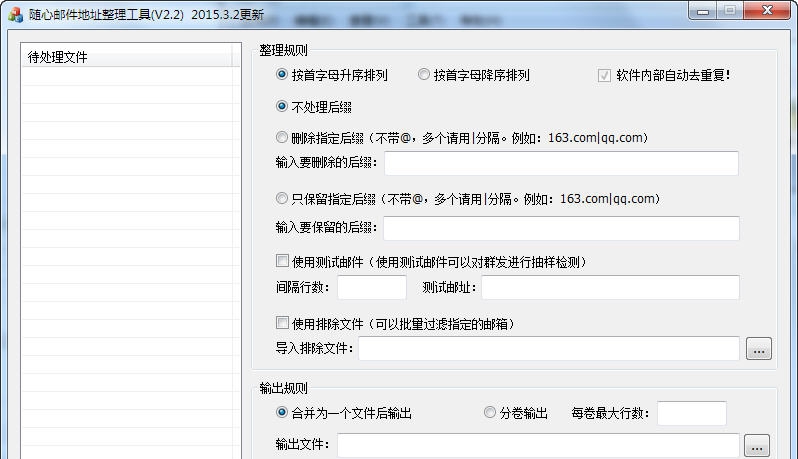Click the 输入要保留的后缀 input field
Screen dimensions: 798x459
(561, 228)
